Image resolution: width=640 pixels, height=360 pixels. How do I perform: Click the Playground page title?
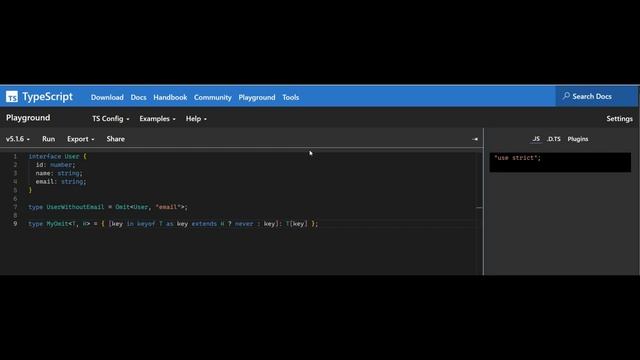pos(28,118)
